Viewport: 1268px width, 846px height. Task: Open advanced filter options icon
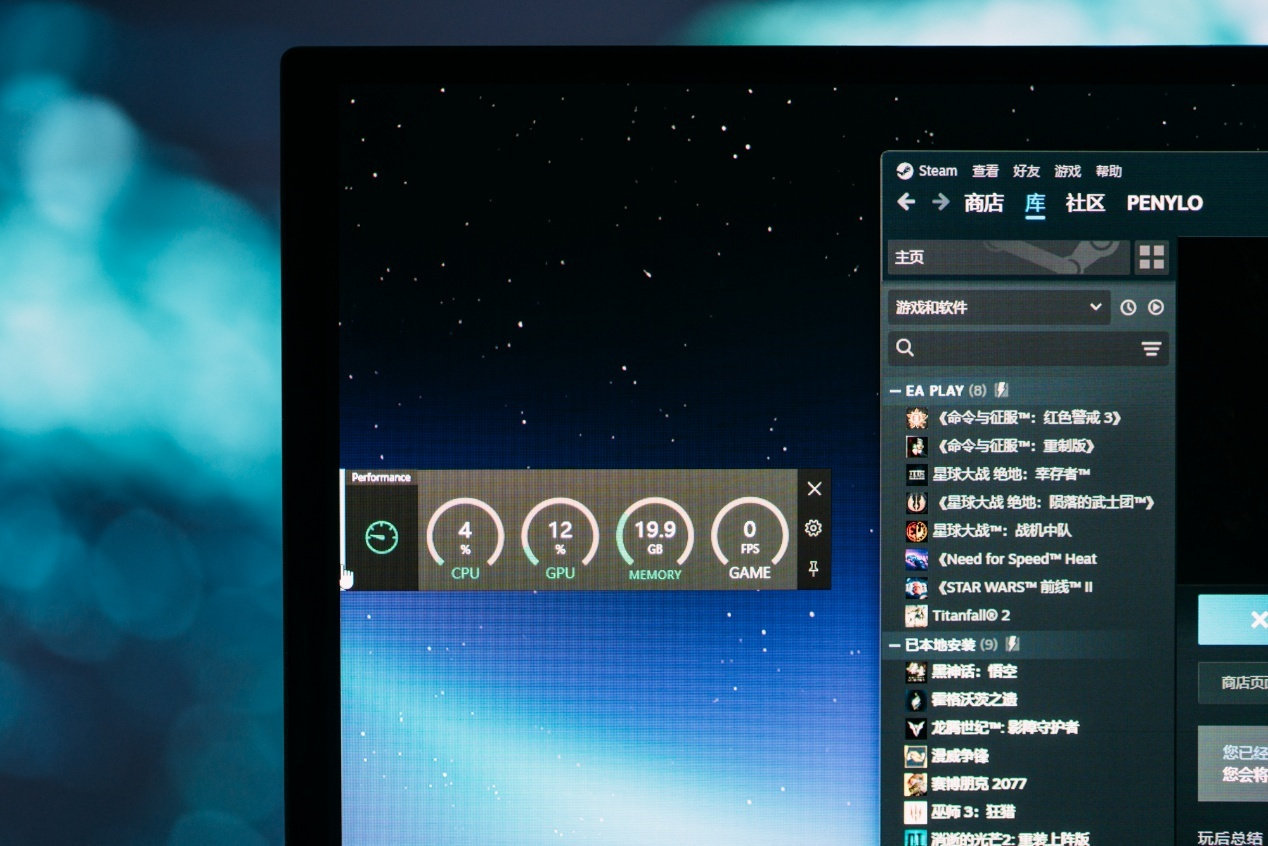[x=1151, y=349]
